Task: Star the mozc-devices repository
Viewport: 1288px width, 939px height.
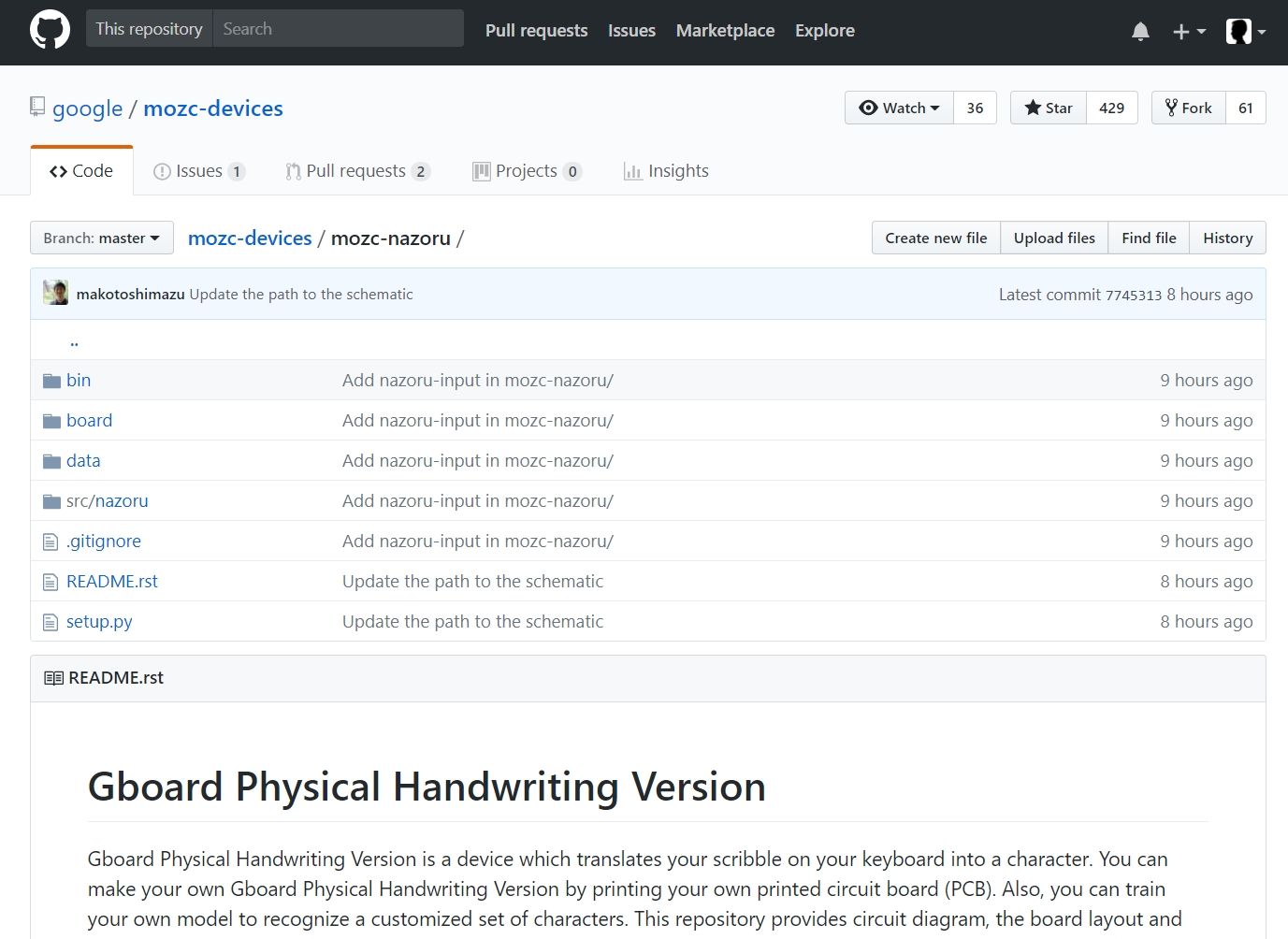Action: coord(1048,108)
